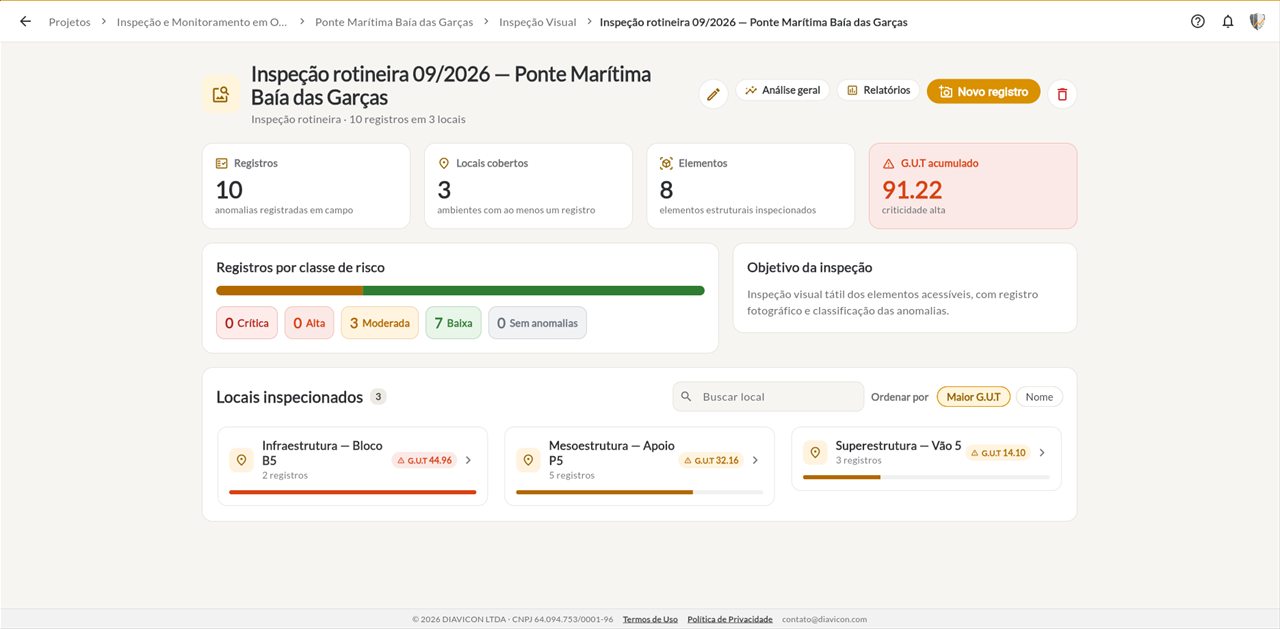Open the Inspeção e Monitoramento breadcrumb
The height and width of the screenshot is (629, 1280).
(202, 22)
